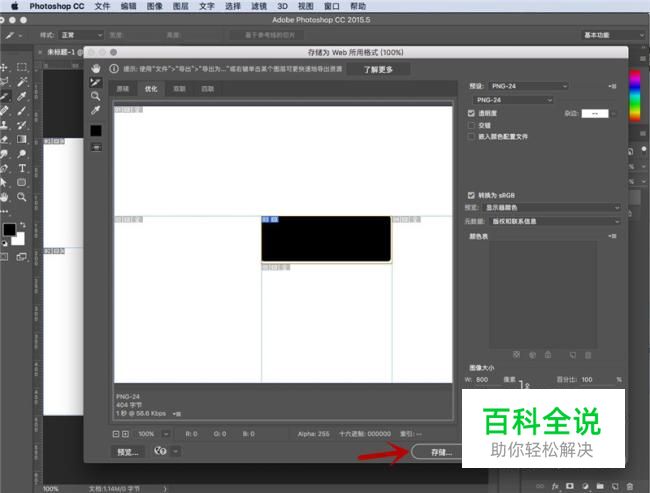Select Zoom tool in Save for Web dialog
Image resolution: width=650 pixels, height=493 pixels.
pos(96,96)
